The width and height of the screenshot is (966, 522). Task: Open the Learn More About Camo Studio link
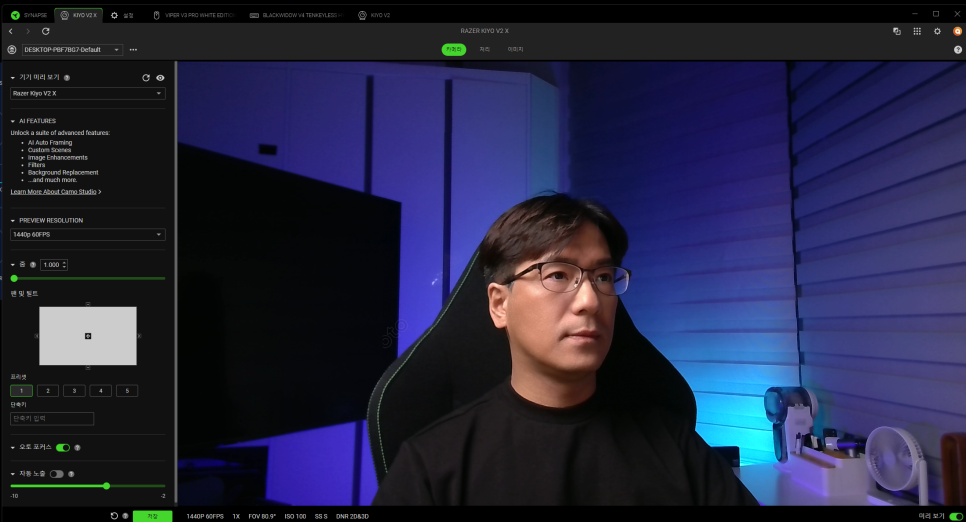click(x=56, y=191)
